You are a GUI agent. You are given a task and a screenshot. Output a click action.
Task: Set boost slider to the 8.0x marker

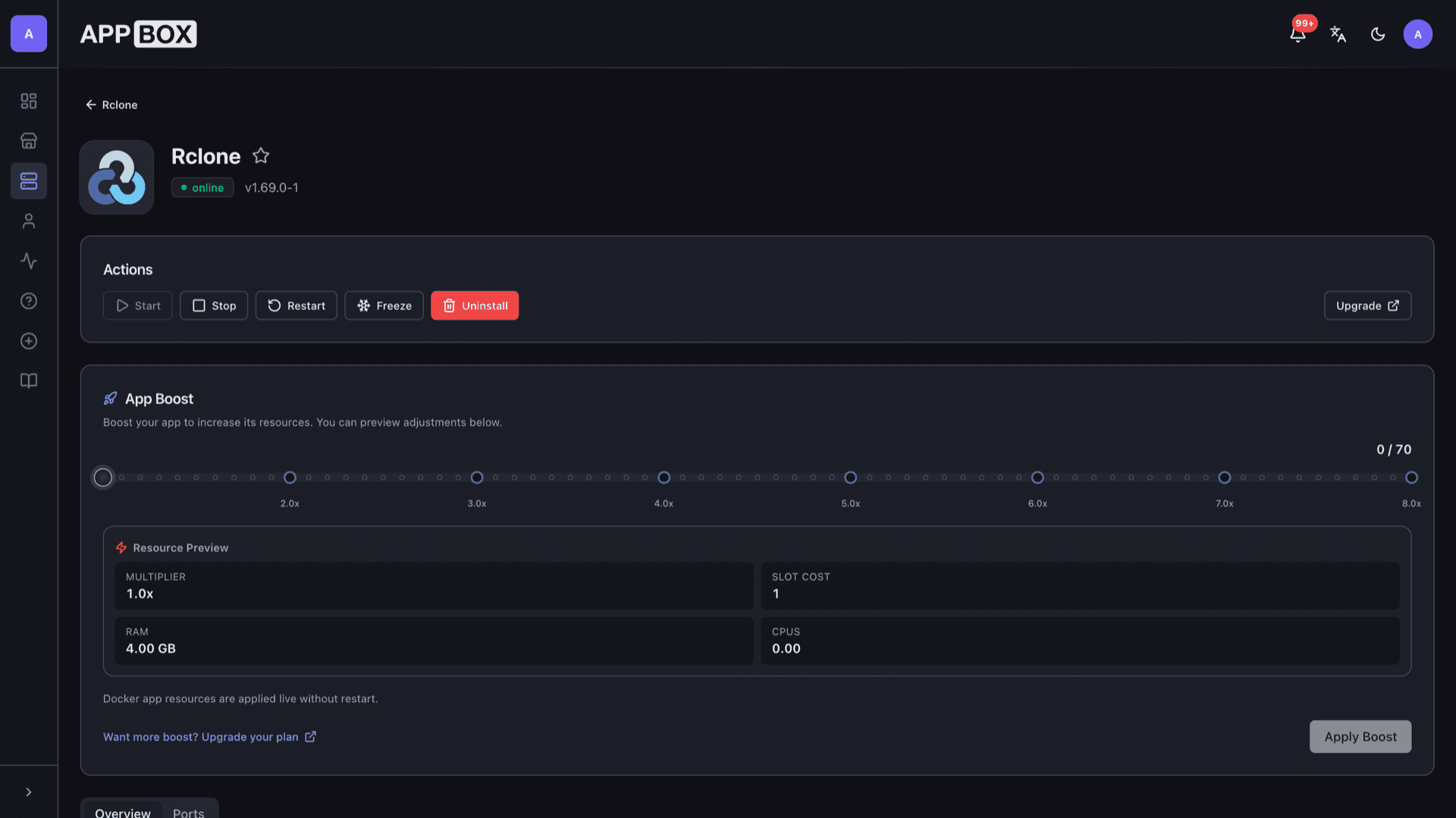click(x=1411, y=478)
